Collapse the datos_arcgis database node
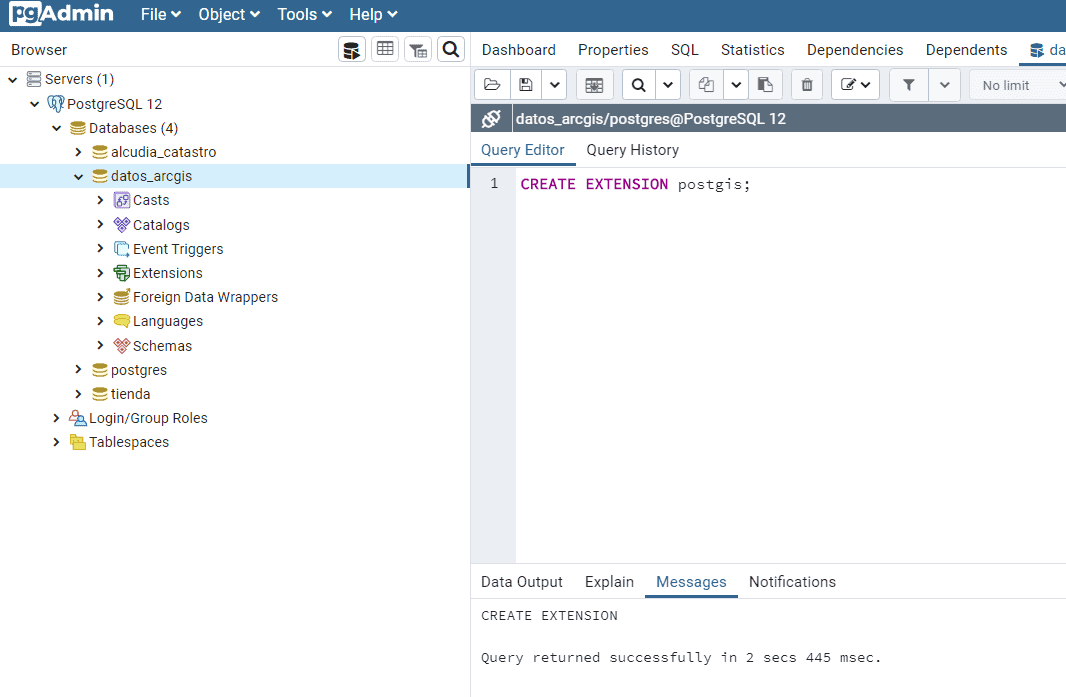Screen dimensions: 1066x697 pyautogui.click(x=78, y=177)
